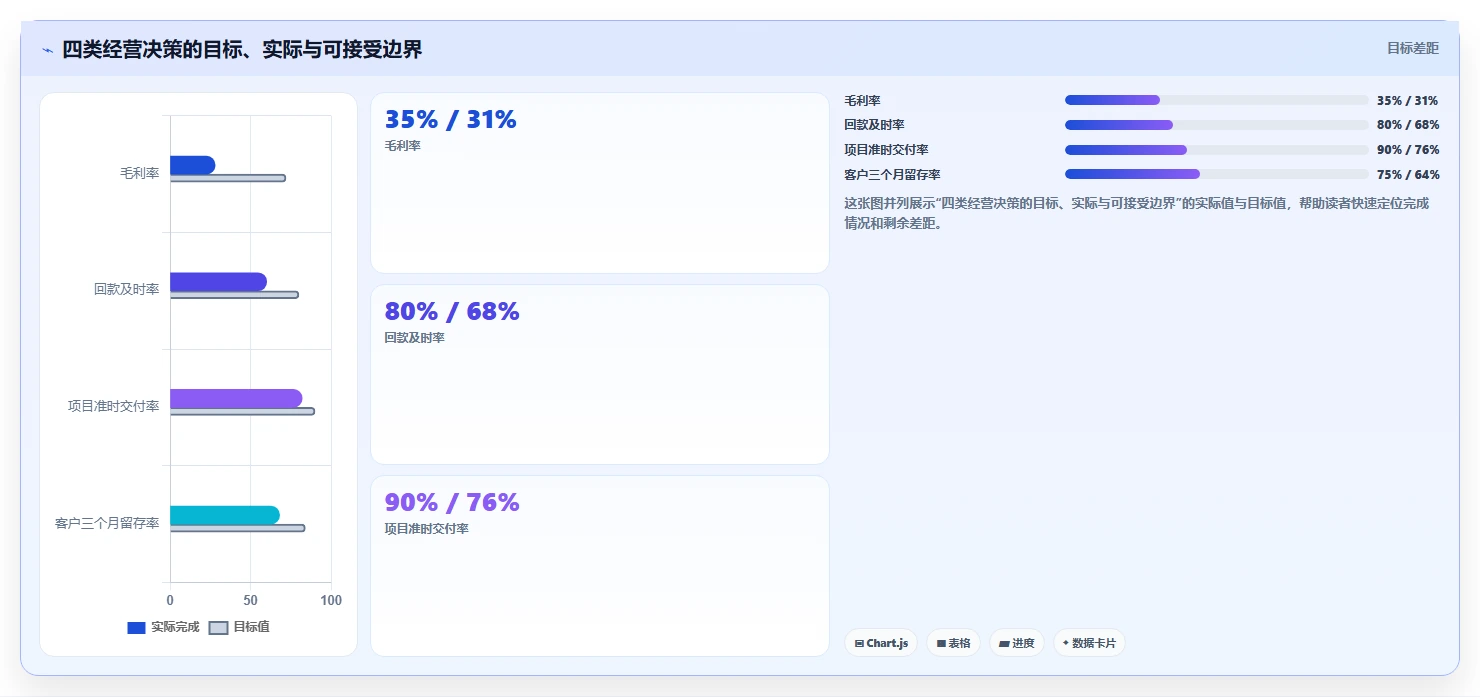Click the 客户三个月留存率 label in progress list
Viewport: 1480px width, 697px height.
(x=893, y=175)
